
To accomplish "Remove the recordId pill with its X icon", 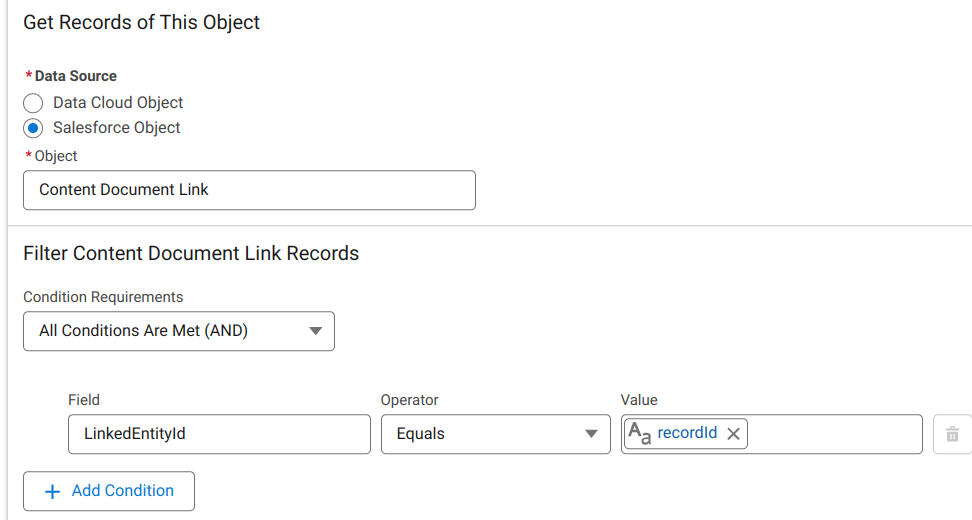I will pos(733,434).
